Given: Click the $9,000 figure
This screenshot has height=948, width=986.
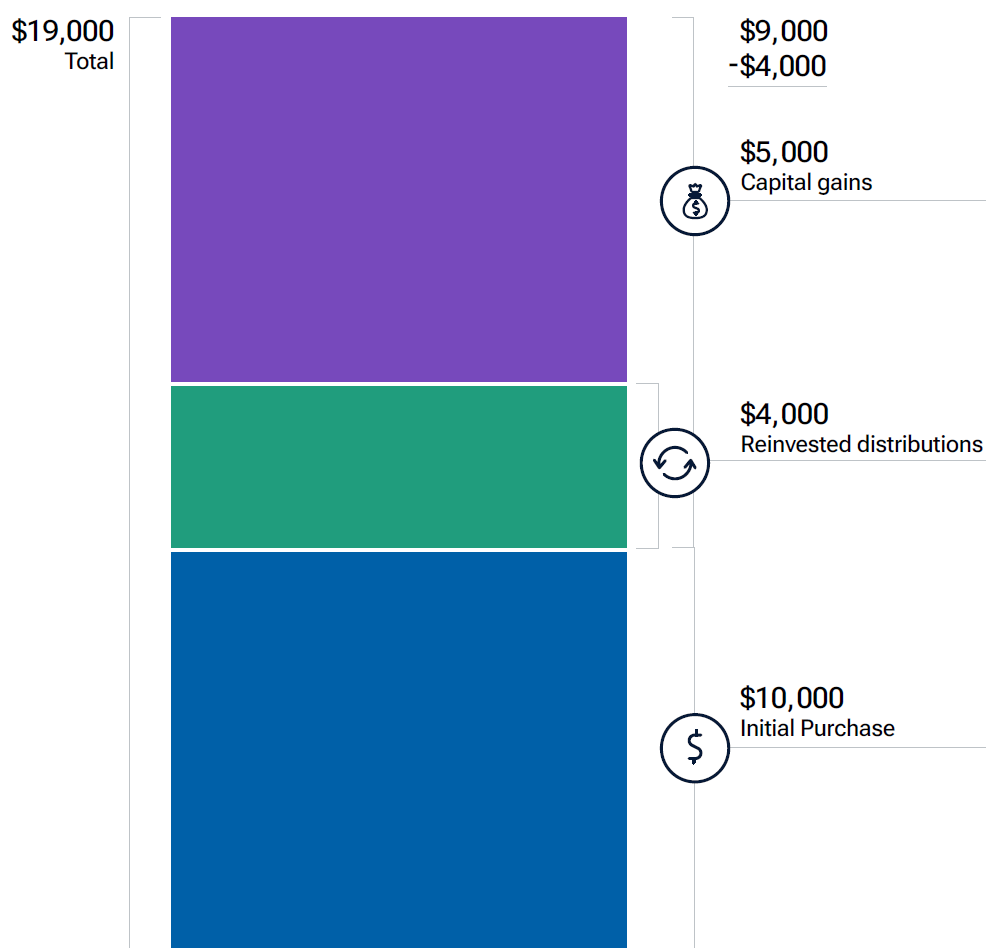Looking at the screenshot, I should point(783,31).
